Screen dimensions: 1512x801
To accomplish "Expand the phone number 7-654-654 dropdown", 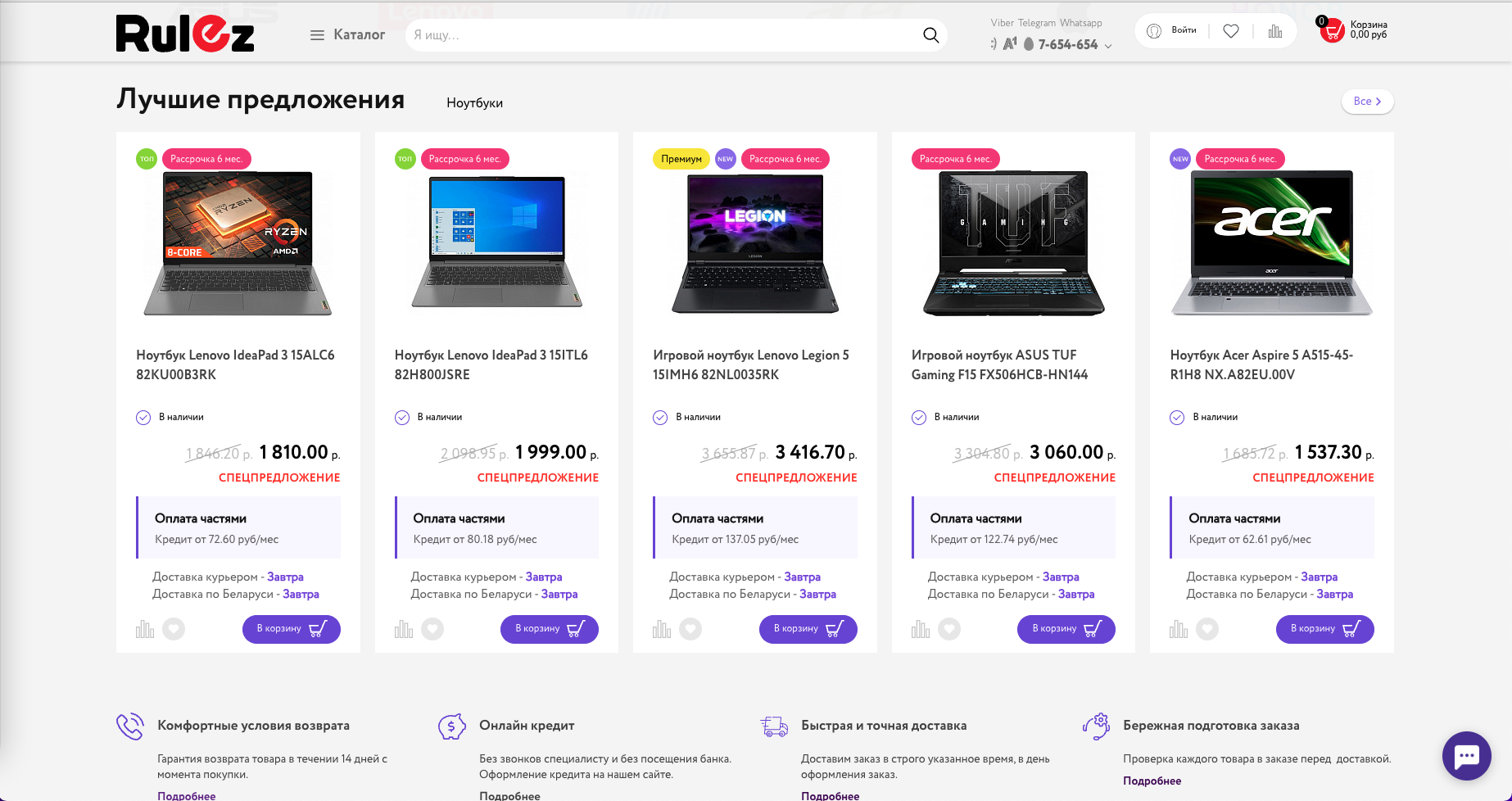I will click(x=1107, y=46).
